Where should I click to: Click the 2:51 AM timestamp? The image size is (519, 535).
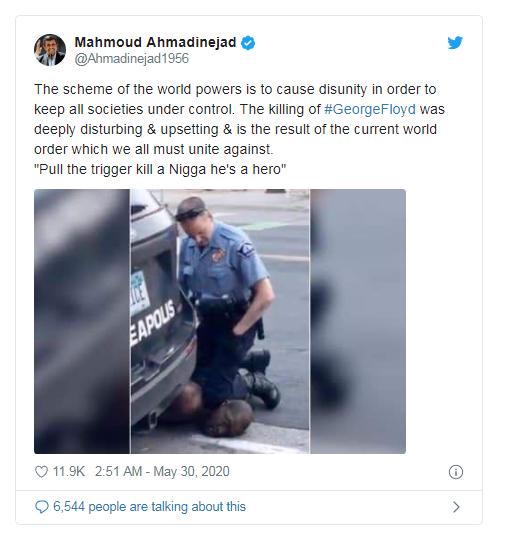click(x=118, y=472)
